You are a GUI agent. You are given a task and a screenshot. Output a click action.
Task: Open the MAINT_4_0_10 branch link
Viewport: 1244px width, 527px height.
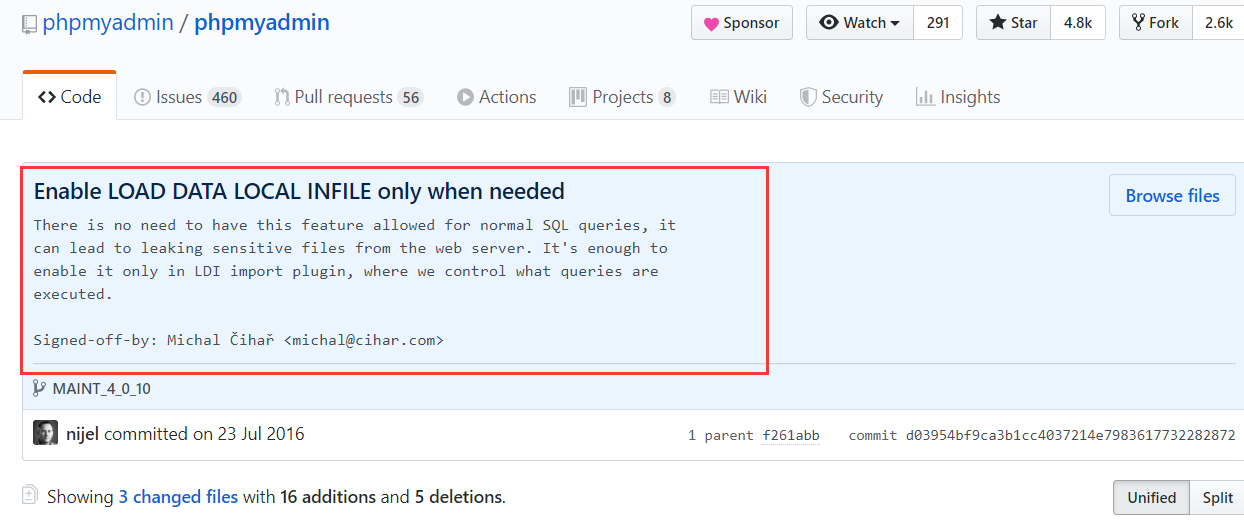[x=102, y=389]
